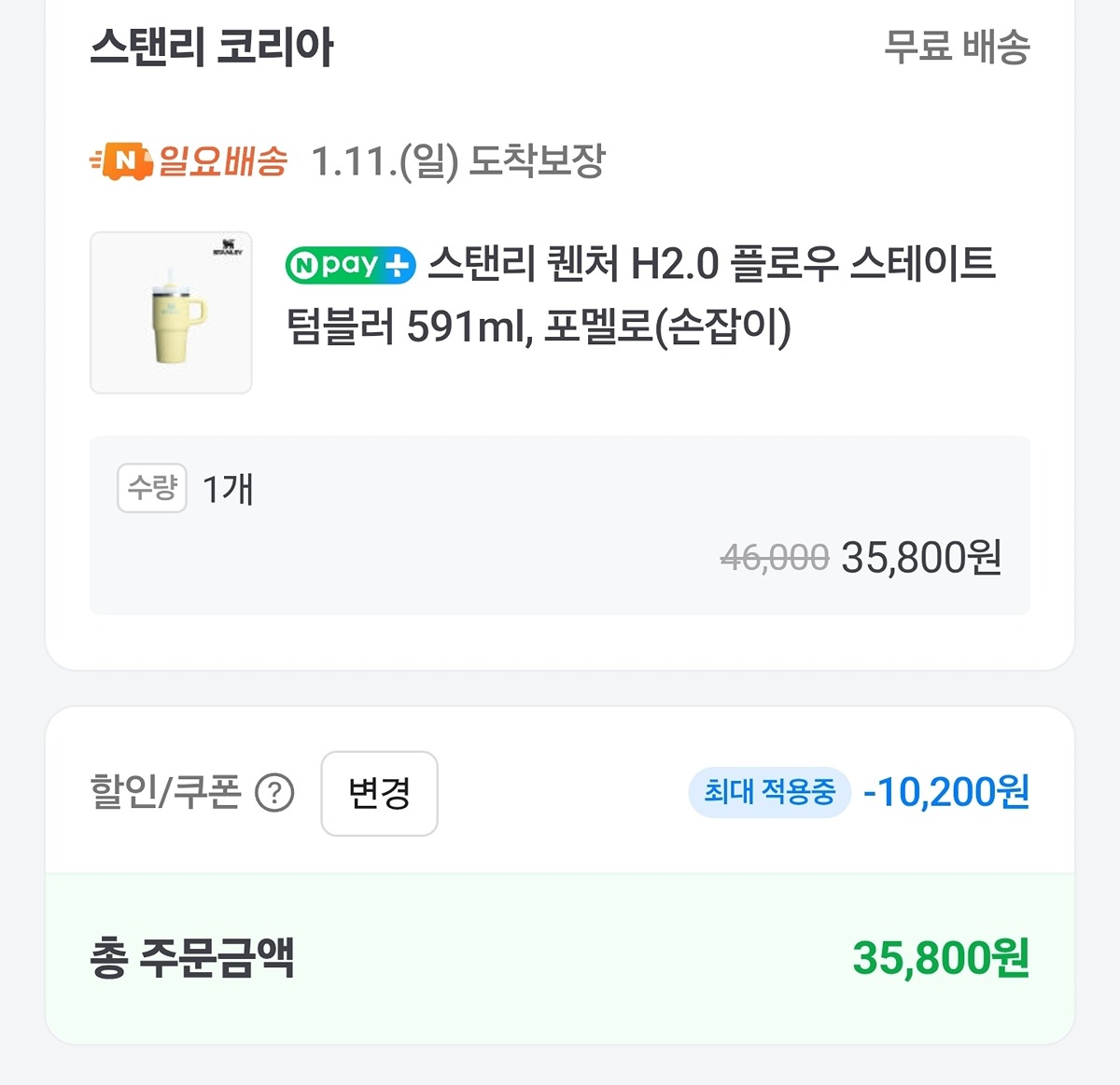
Task: Tap the -10,200원 discount amount
Action: [945, 793]
